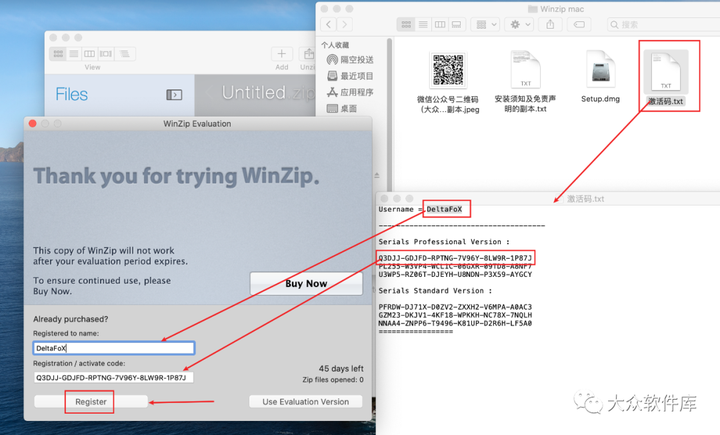Select Recents (最近项目) in Finder sidebar

pyautogui.click(x=350, y=76)
